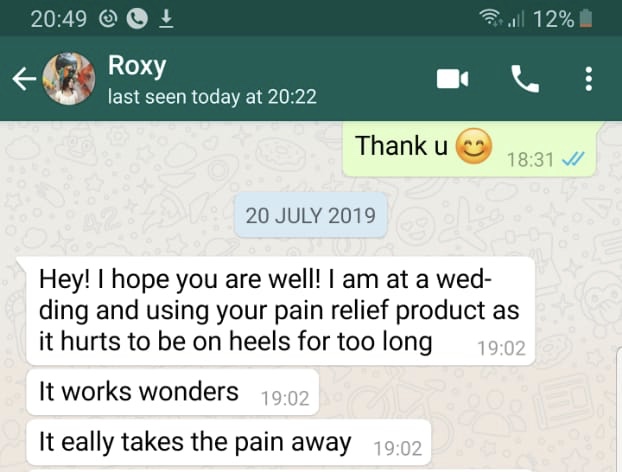Select the It works wonders message
Image resolution: width=622 pixels, height=472 pixels.
click(173, 392)
